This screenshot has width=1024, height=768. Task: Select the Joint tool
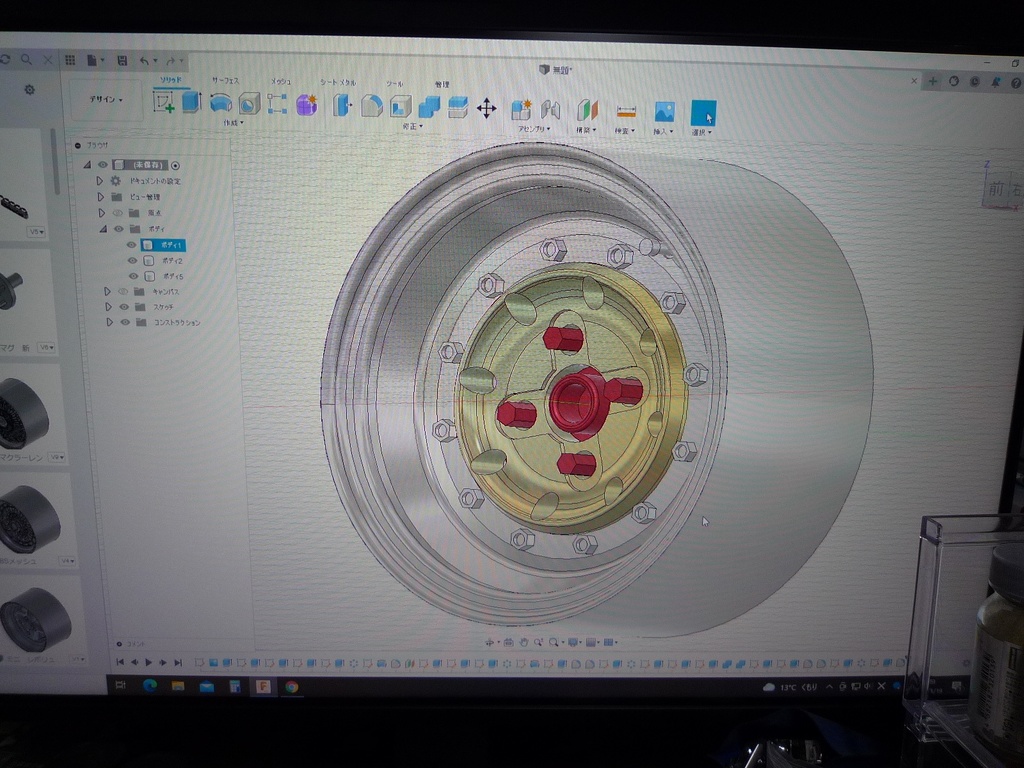click(x=551, y=109)
